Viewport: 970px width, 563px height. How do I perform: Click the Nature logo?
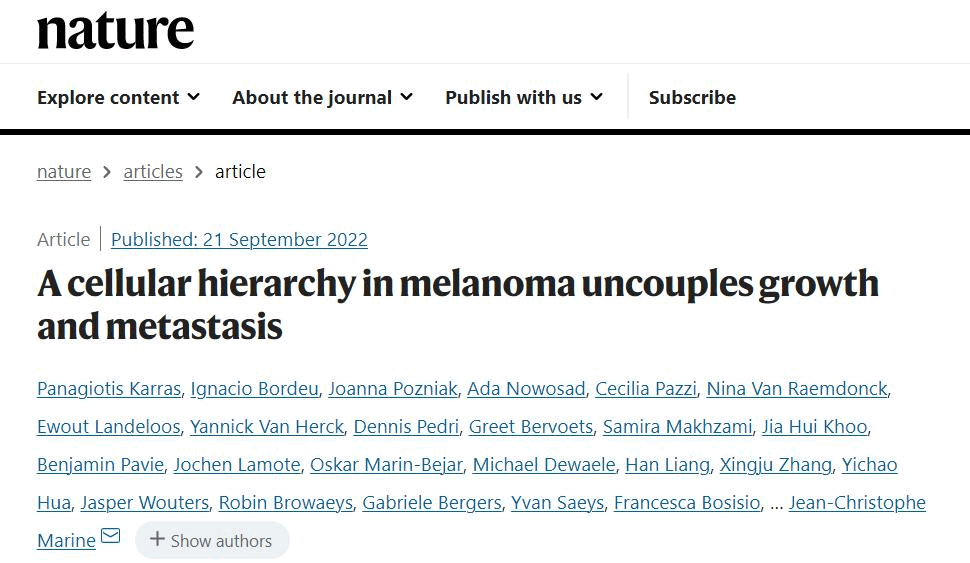point(115,30)
